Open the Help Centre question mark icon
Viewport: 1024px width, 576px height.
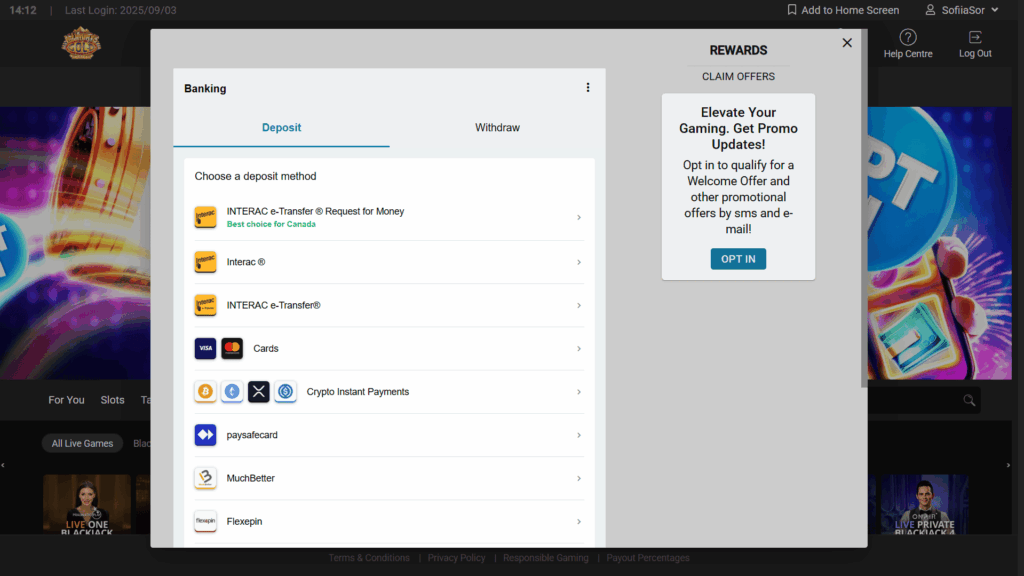[x=907, y=38]
